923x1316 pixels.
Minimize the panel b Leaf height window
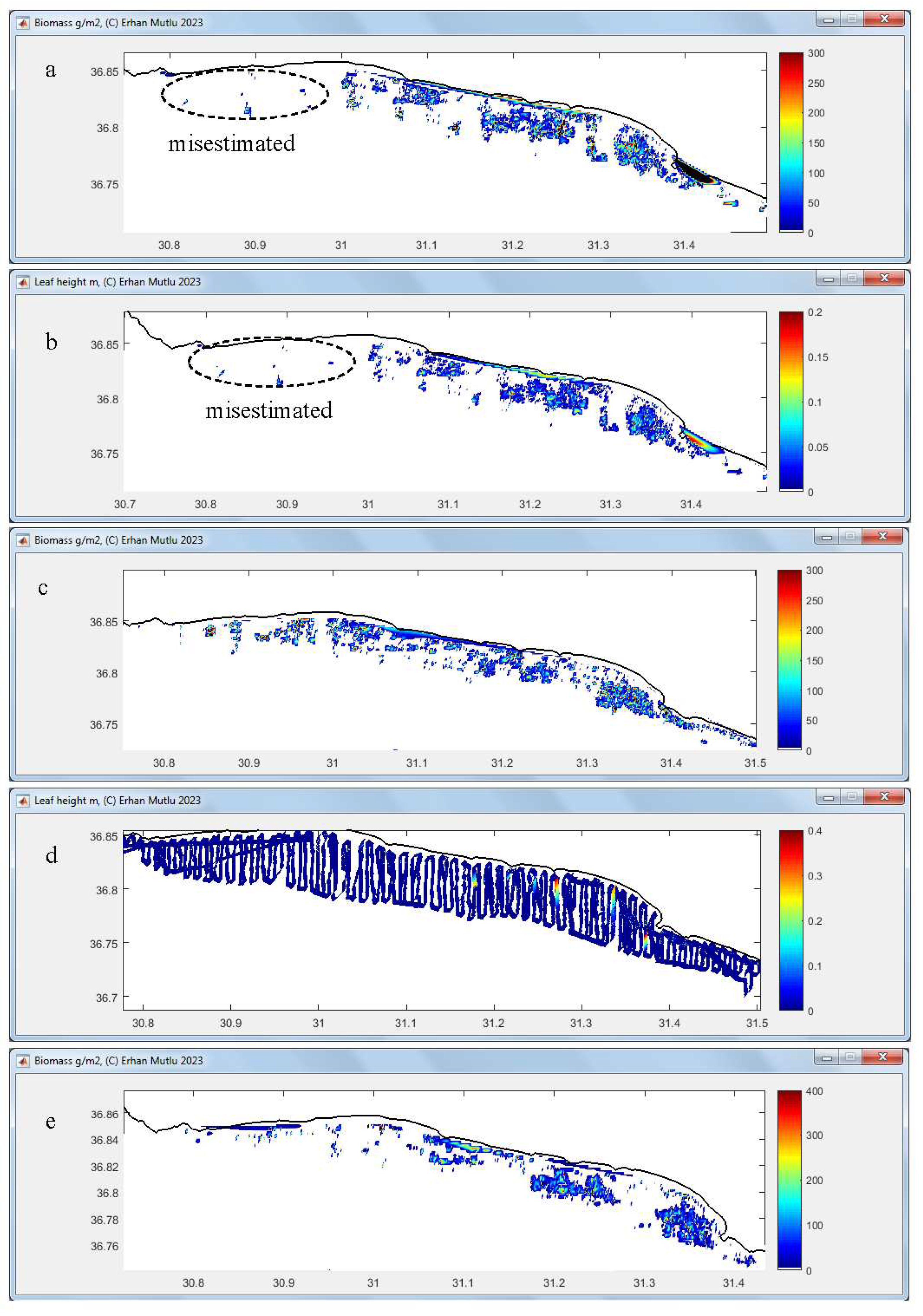828,279
